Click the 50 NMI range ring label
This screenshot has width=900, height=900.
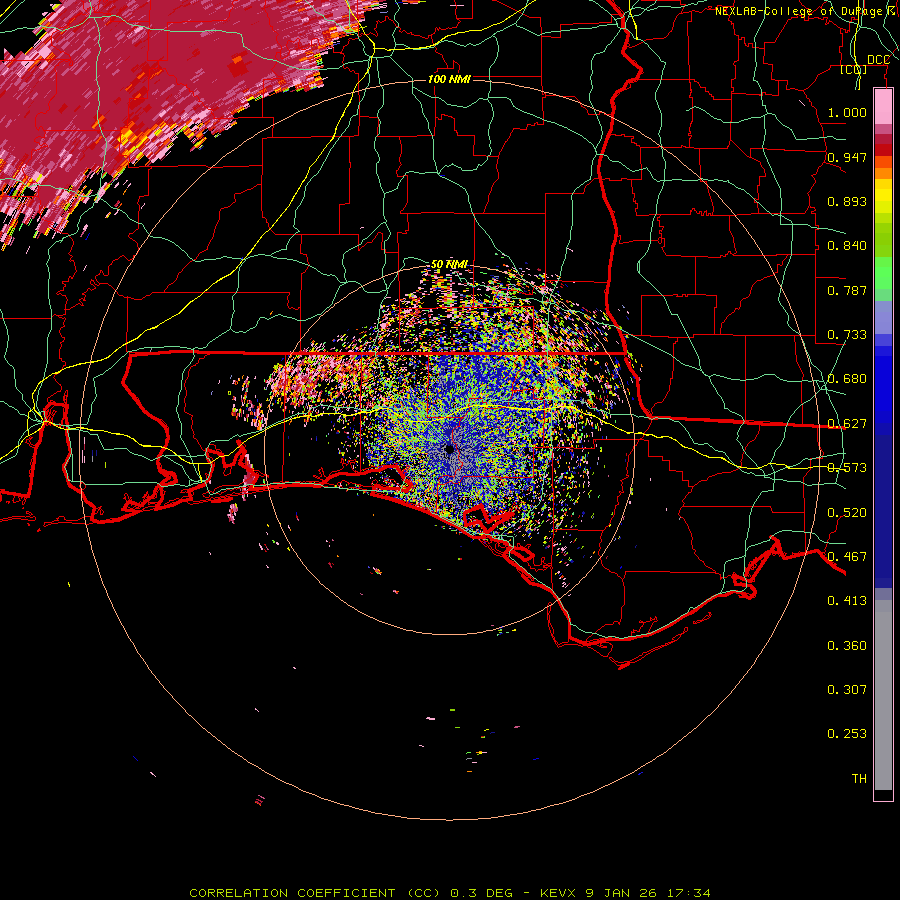click(x=449, y=265)
